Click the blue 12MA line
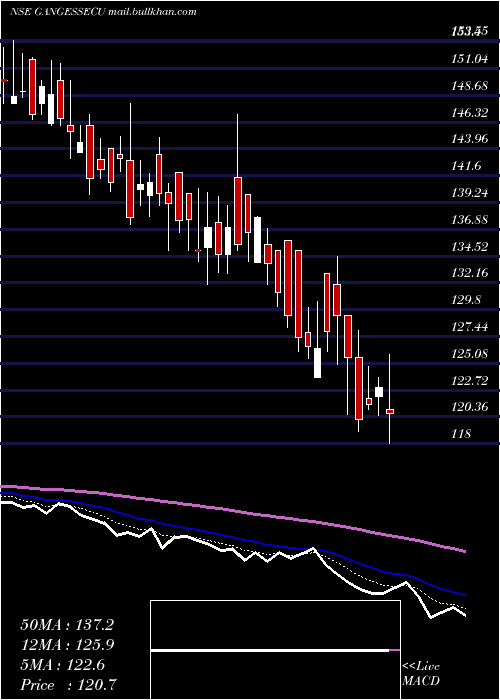 tap(232, 537)
